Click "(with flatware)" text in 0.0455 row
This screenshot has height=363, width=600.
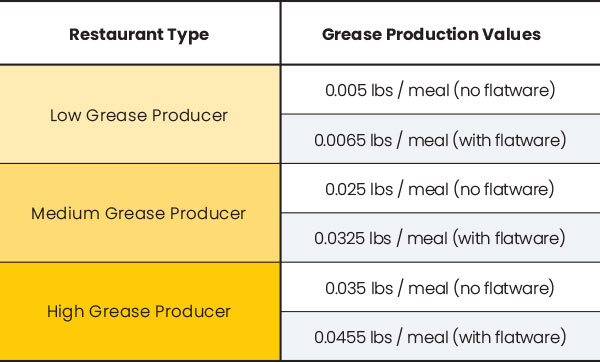tap(509, 337)
